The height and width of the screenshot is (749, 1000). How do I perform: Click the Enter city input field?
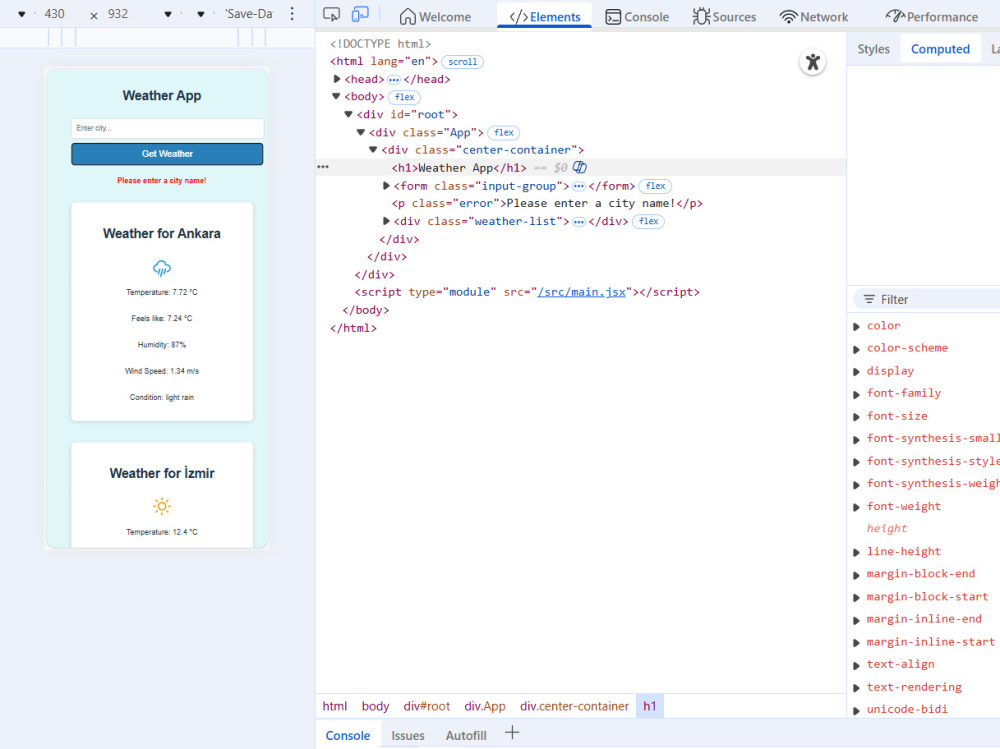(167, 128)
